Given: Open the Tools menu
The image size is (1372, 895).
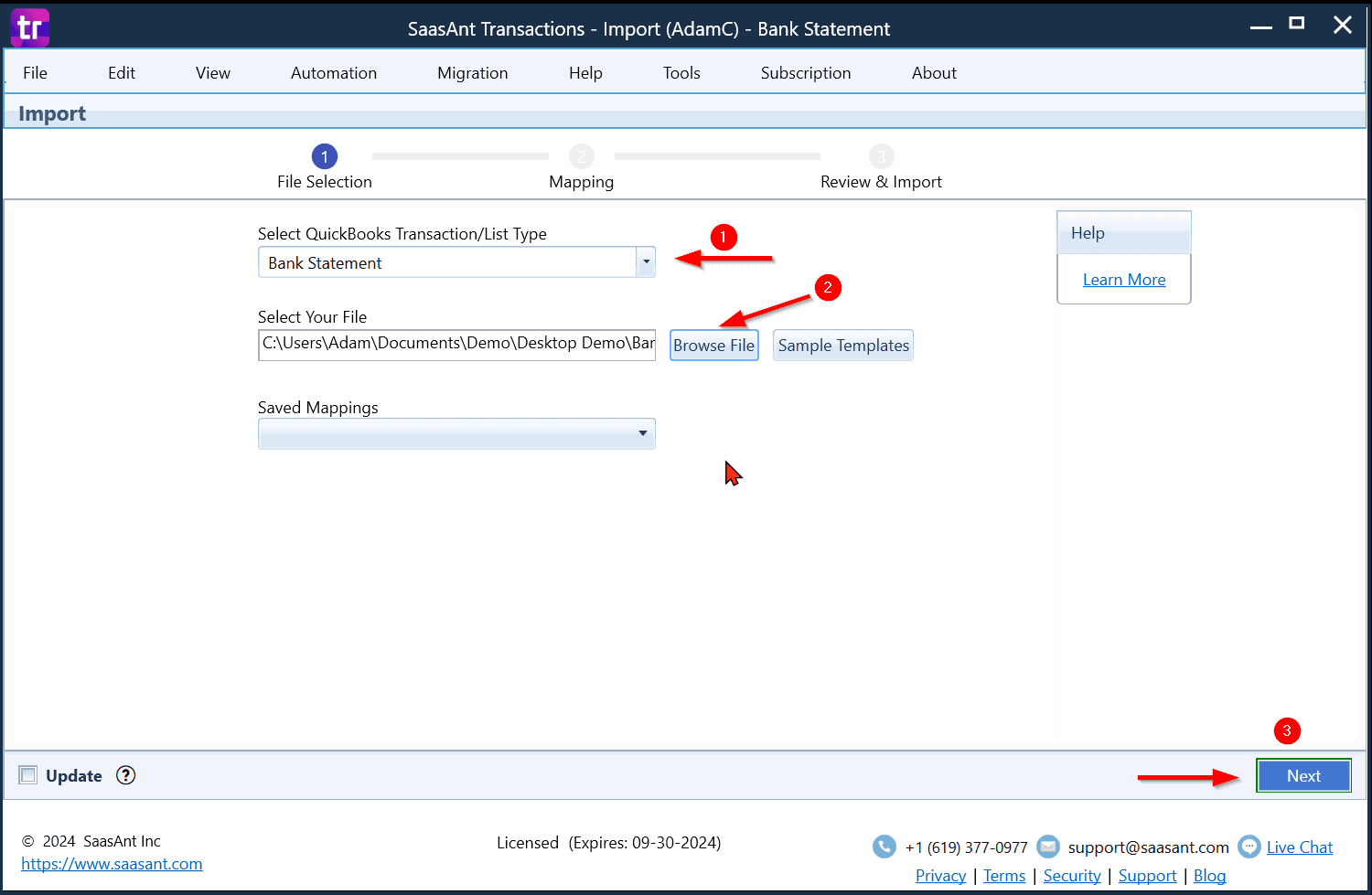Looking at the screenshot, I should coord(681,73).
